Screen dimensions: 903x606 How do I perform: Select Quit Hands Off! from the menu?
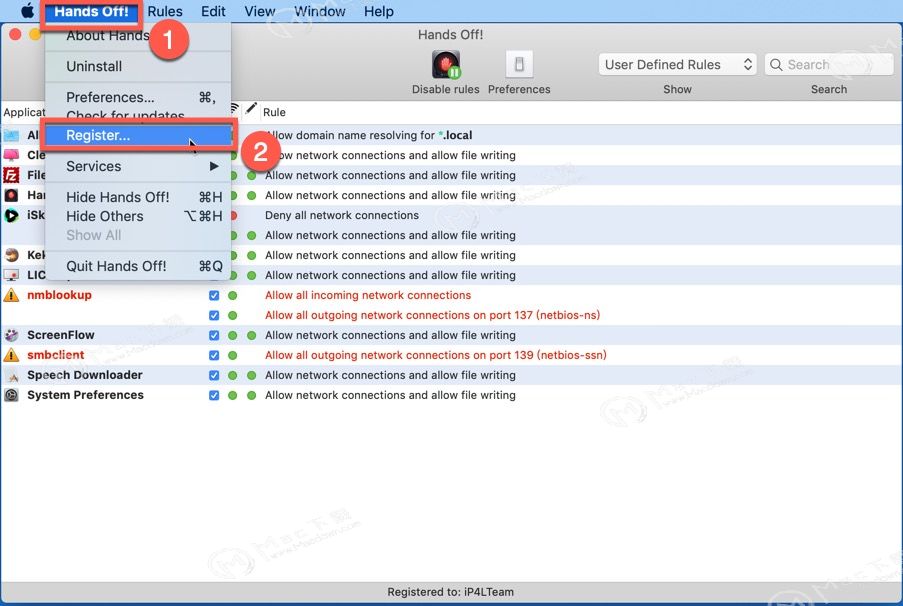(138, 266)
